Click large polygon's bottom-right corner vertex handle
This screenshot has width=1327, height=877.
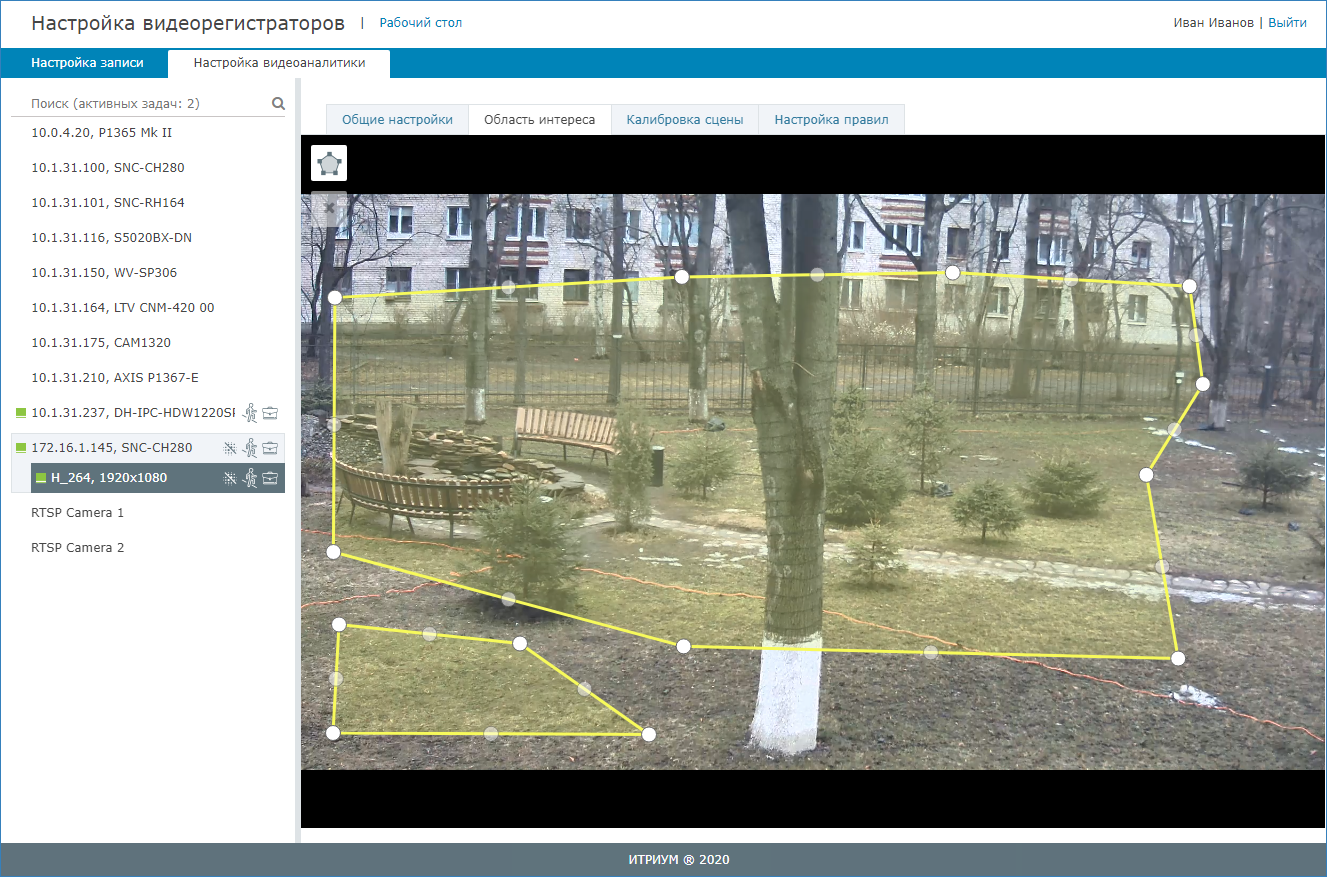(x=1178, y=658)
